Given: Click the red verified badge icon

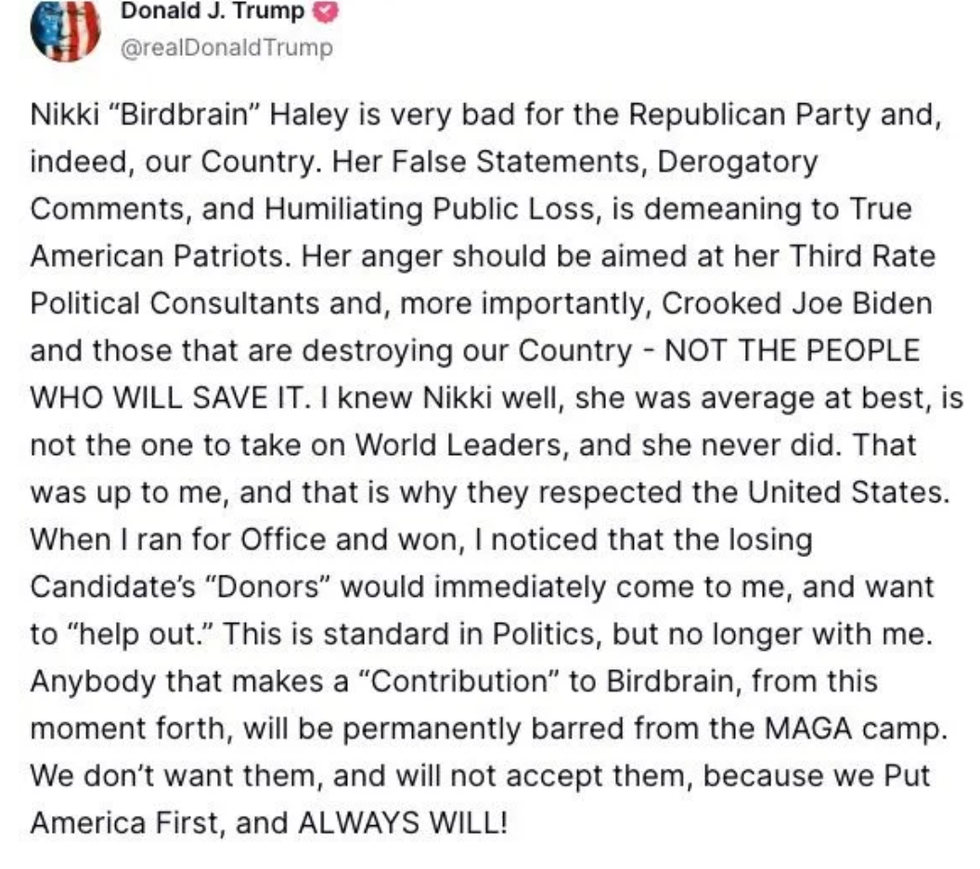Looking at the screenshot, I should point(327,13).
